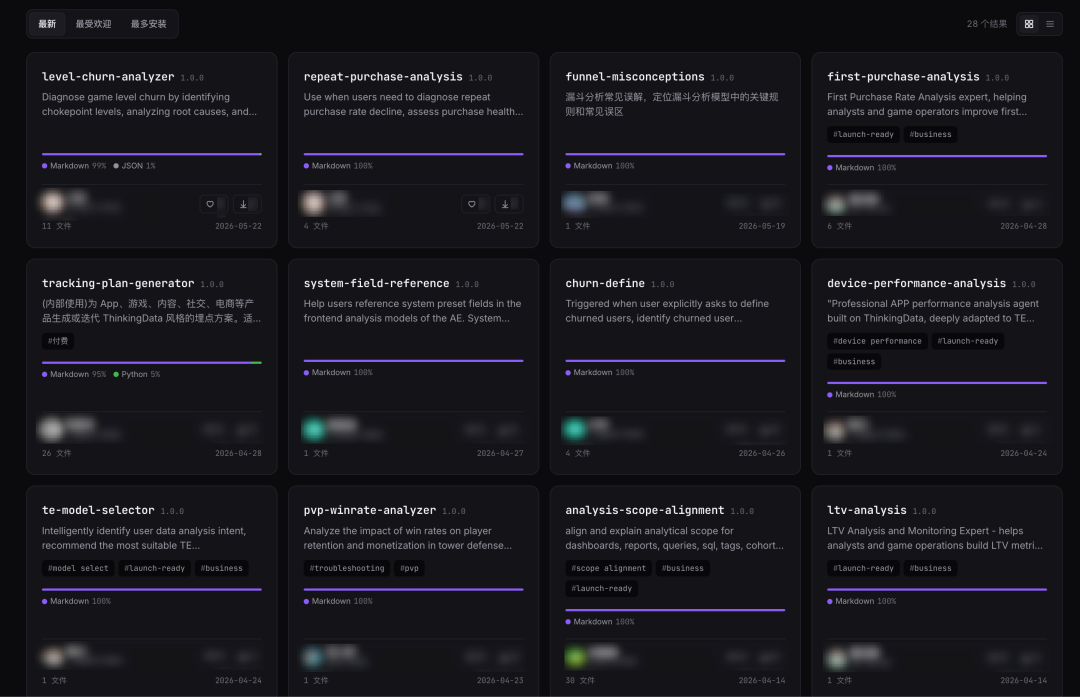Open the first-purchase-analysis skill title
This screenshot has width=1080, height=697.
pyautogui.click(x=903, y=76)
